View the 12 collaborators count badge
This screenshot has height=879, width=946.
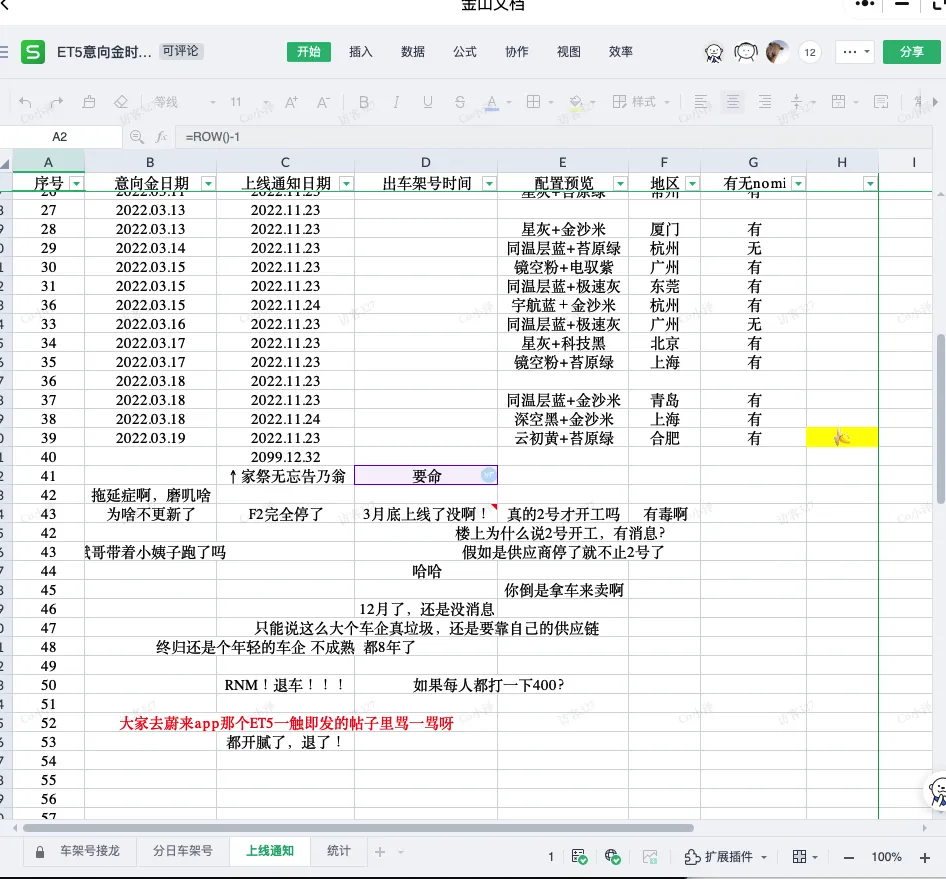(x=810, y=52)
